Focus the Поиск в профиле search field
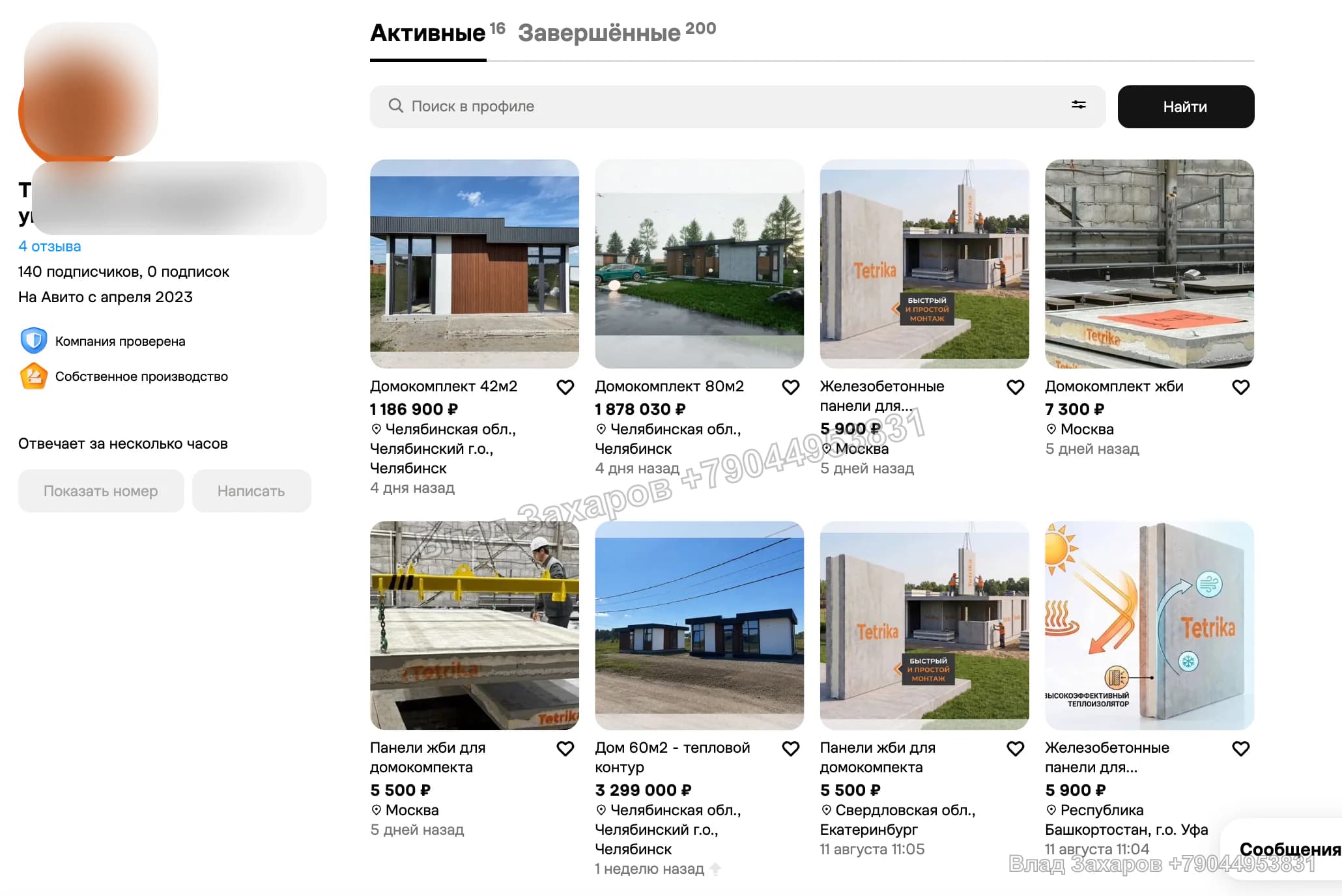 point(737,107)
